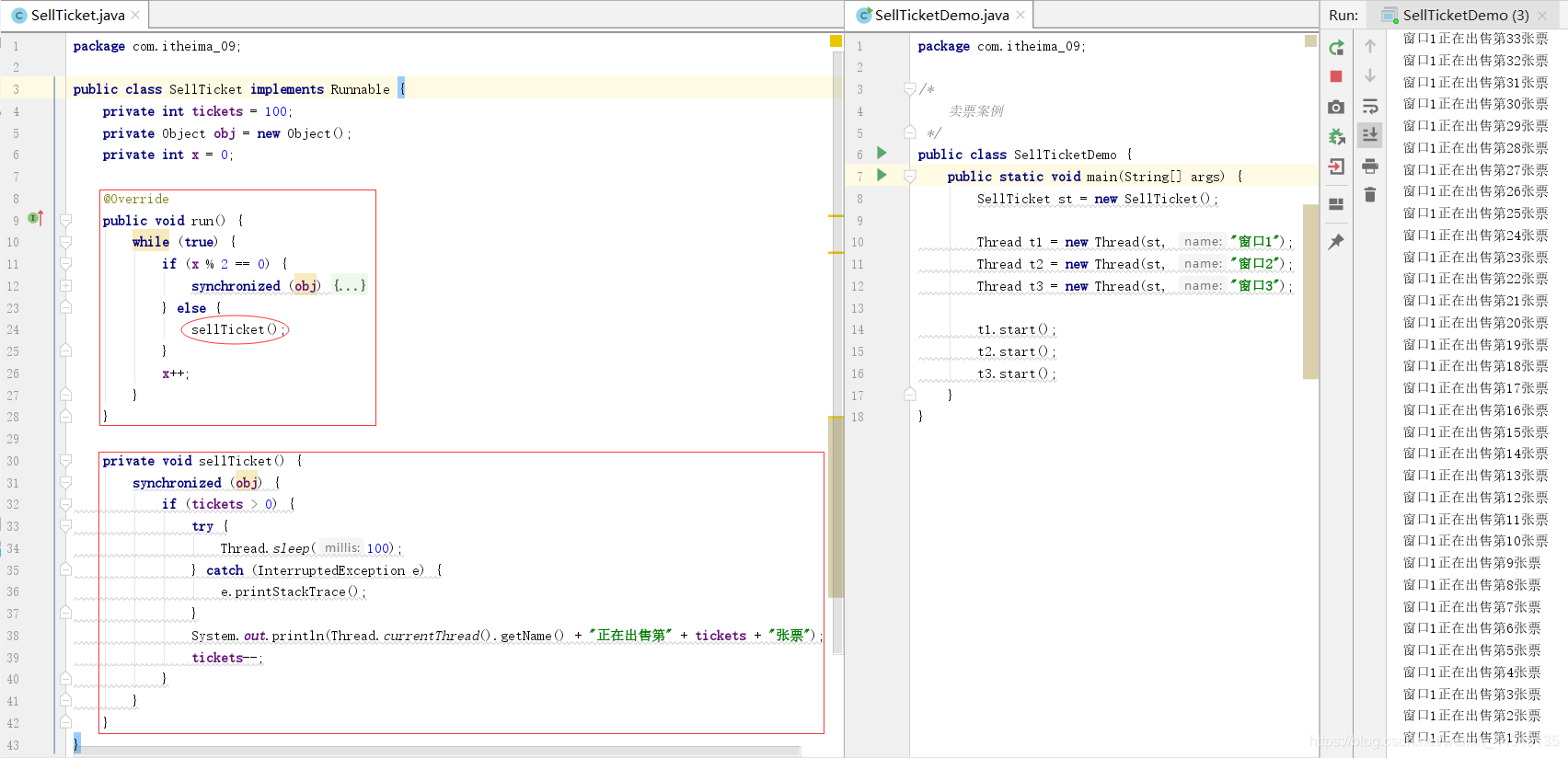Collapse the if (tickets > 0) fold marker

click(66, 504)
